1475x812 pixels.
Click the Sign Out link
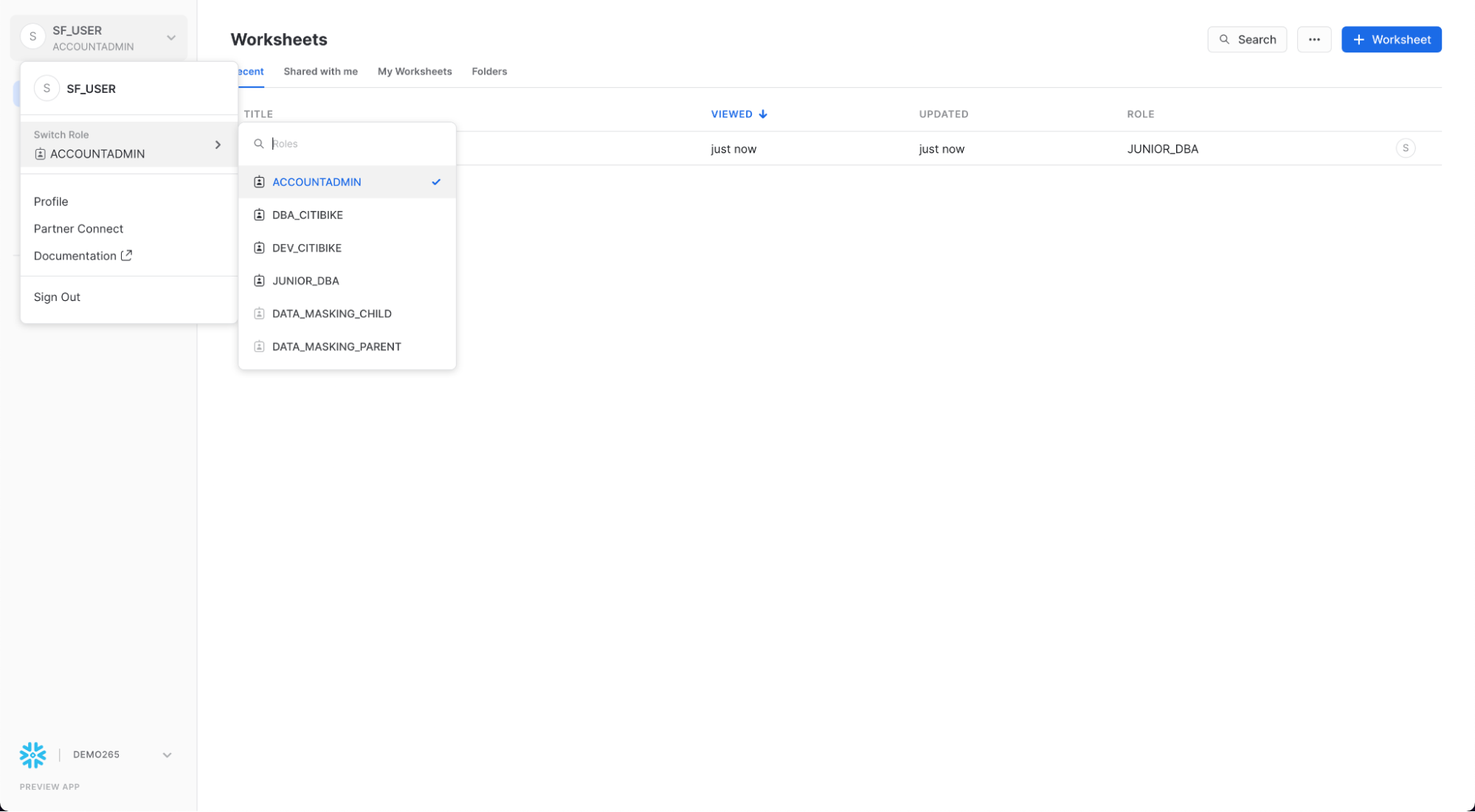(x=57, y=296)
